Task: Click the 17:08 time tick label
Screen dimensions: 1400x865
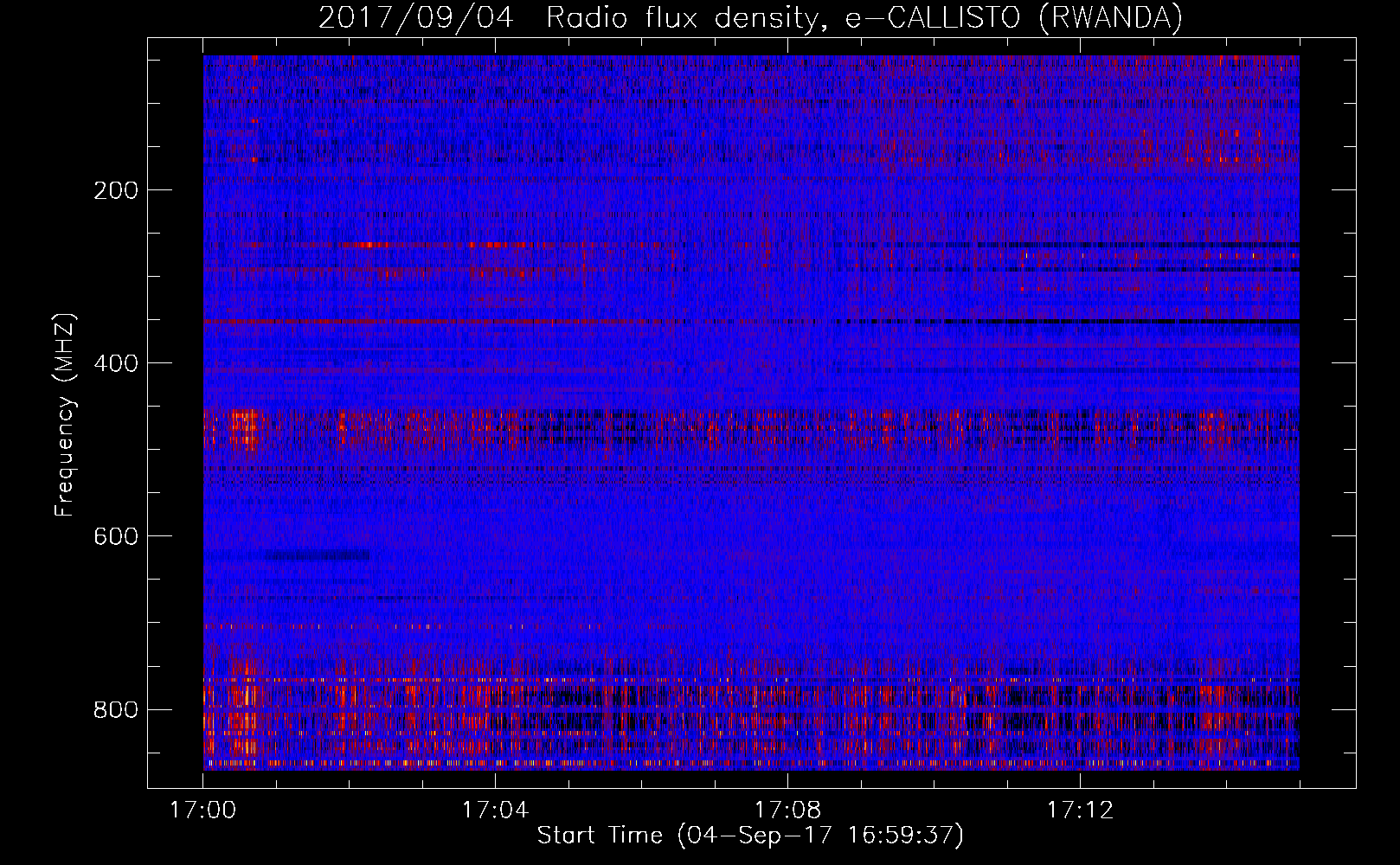Action: (787, 811)
